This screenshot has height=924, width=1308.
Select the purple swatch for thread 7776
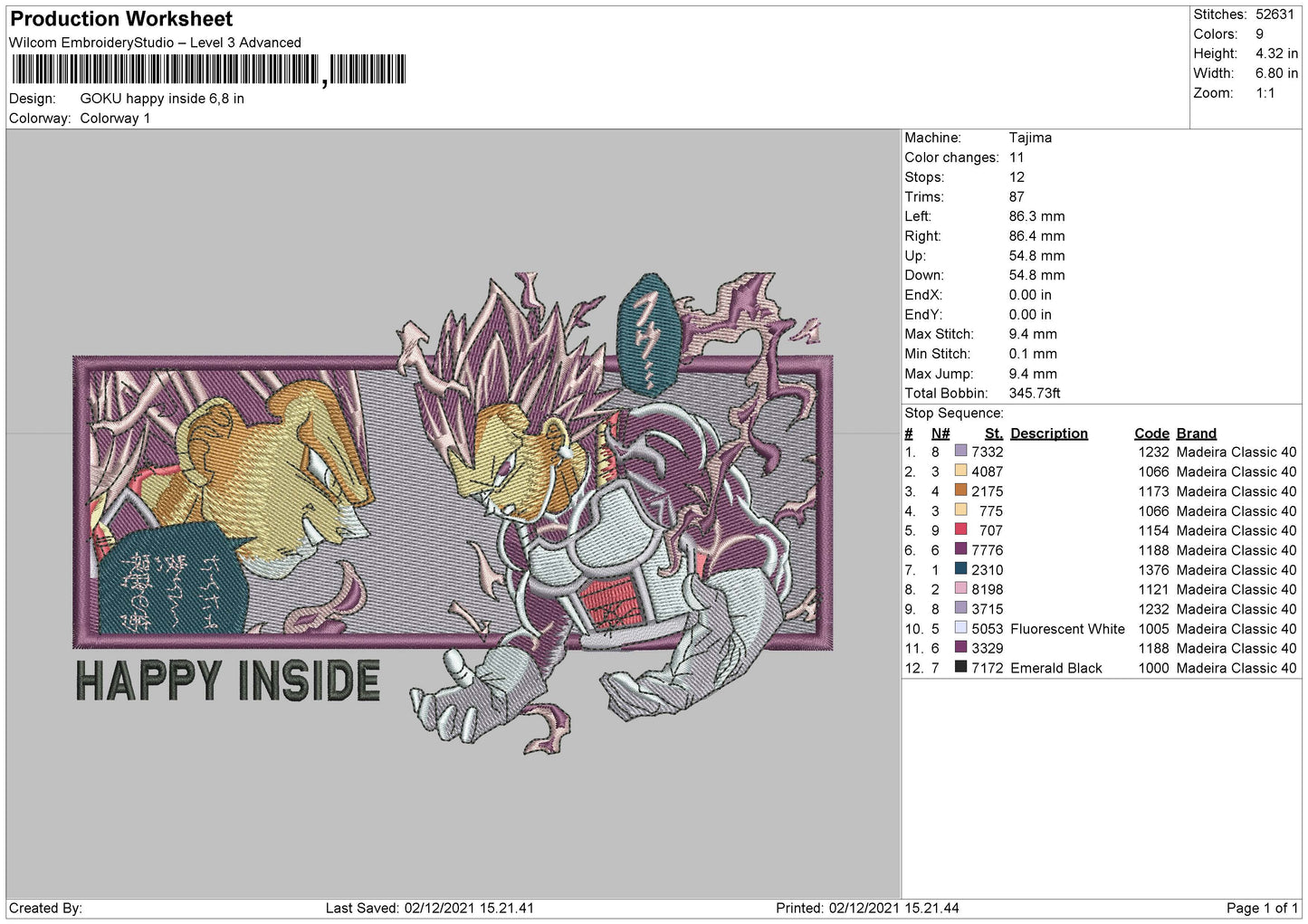960,550
